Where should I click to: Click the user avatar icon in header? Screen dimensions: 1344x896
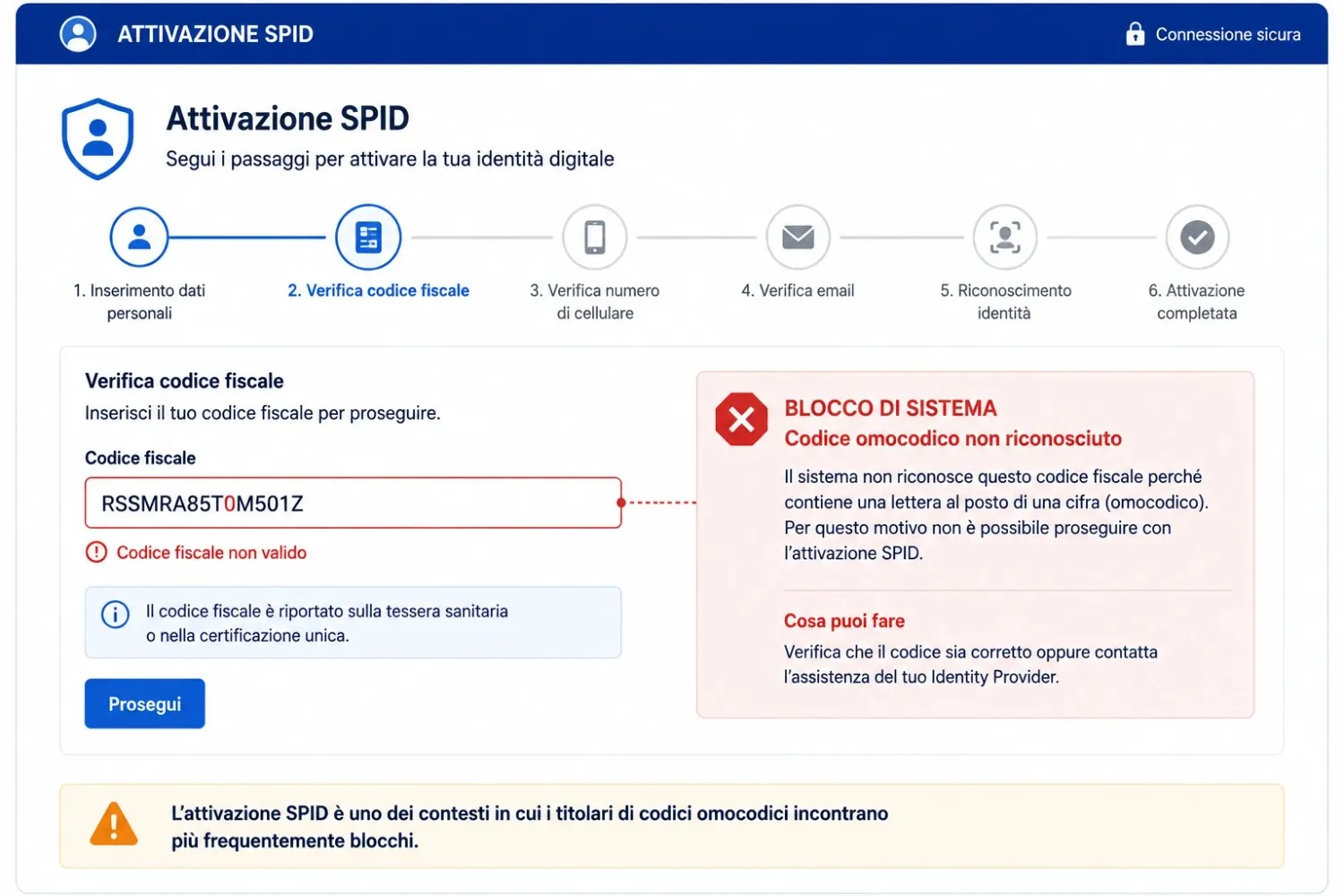pyautogui.click(x=78, y=34)
